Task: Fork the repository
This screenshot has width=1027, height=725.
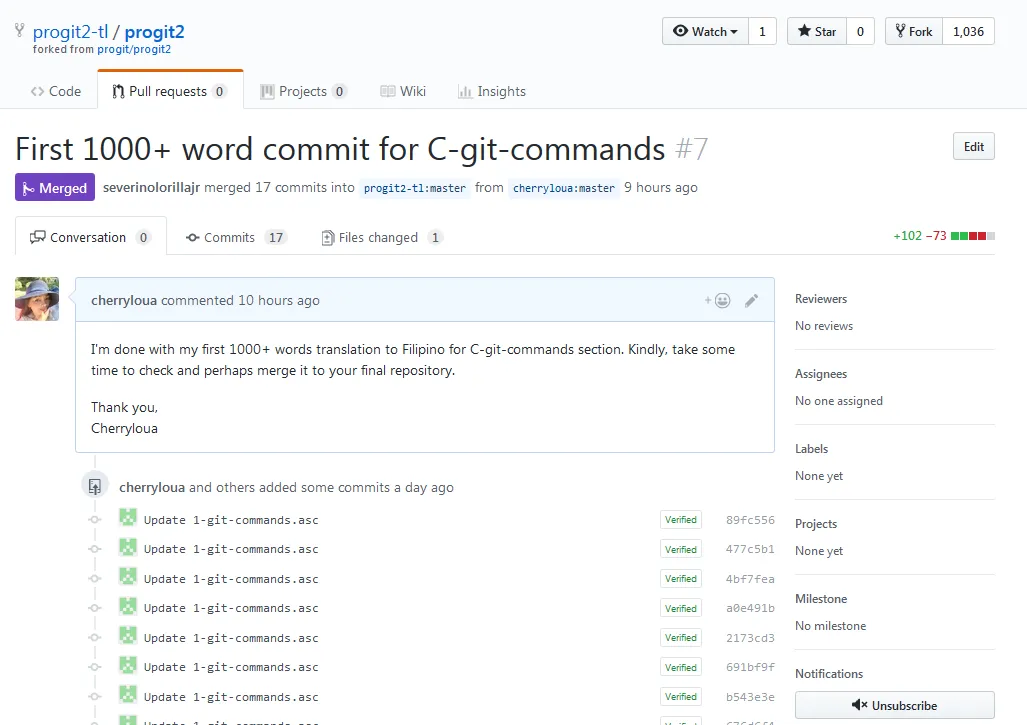Action: click(x=914, y=31)
